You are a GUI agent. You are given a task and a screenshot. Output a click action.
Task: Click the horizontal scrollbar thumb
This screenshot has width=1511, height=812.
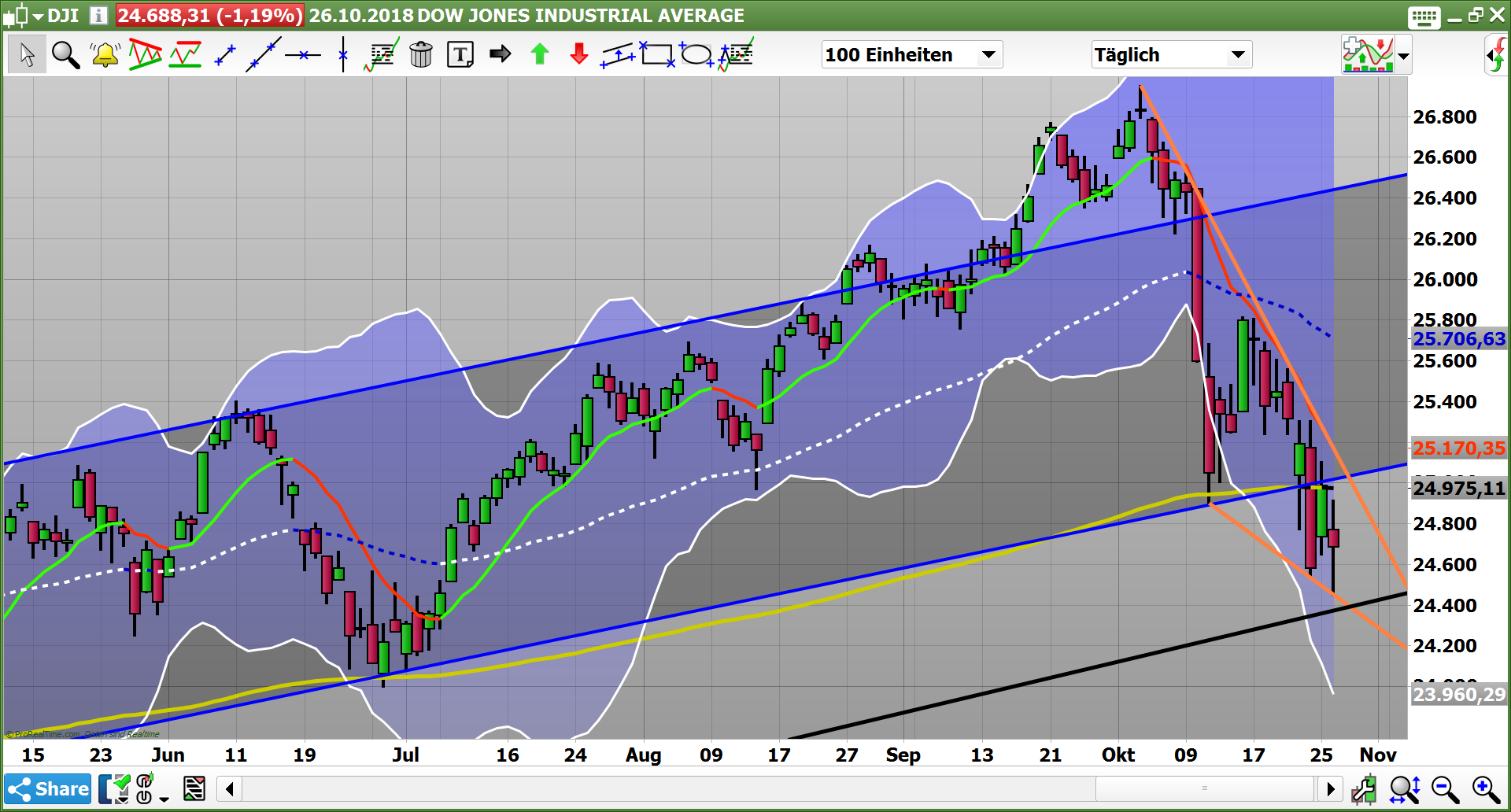click(1204, 788)
